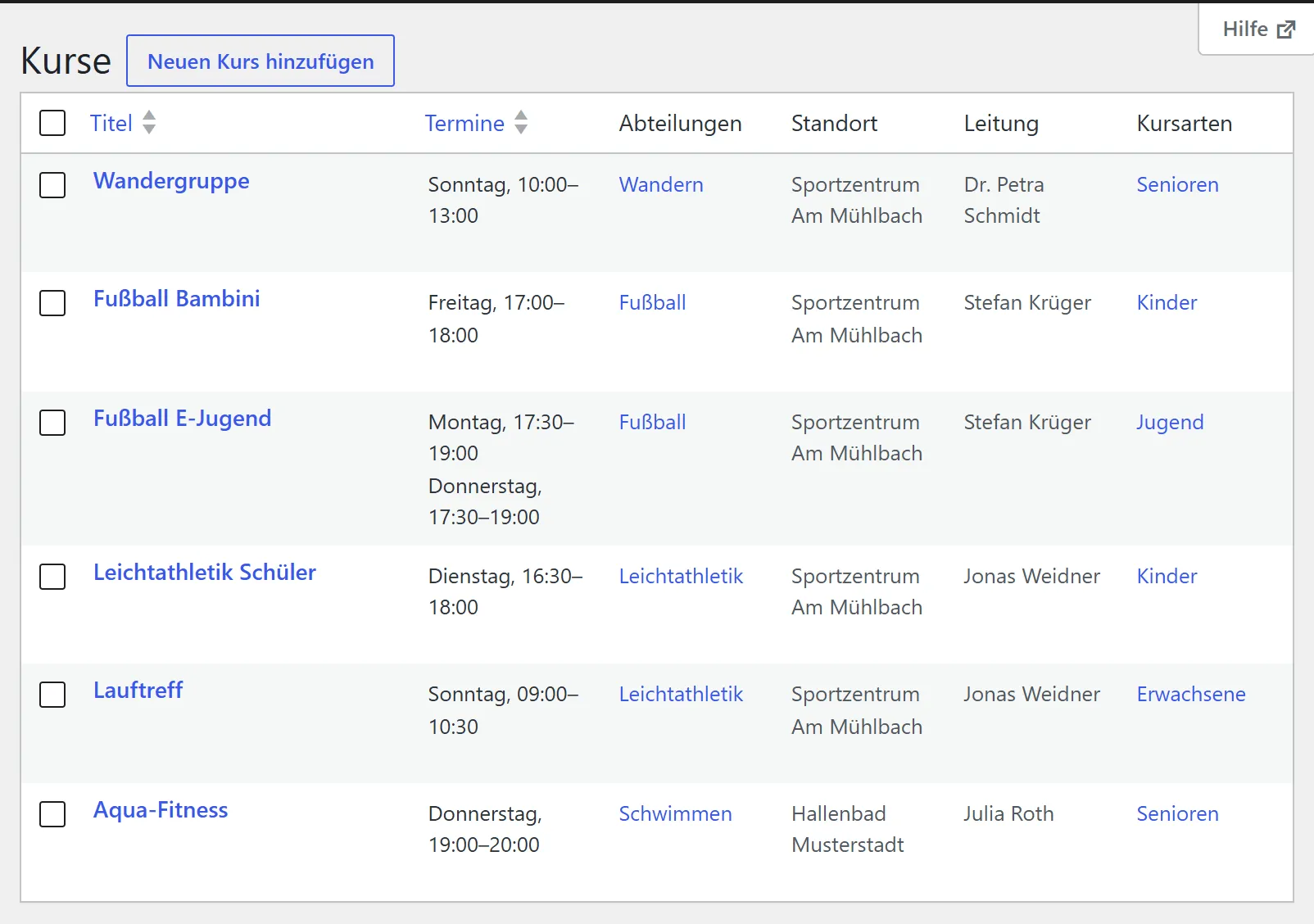Click Dr. Petra Schmidt leader cell
The width and height of the screenshot is (1314, 924).
pos(1004,201)
